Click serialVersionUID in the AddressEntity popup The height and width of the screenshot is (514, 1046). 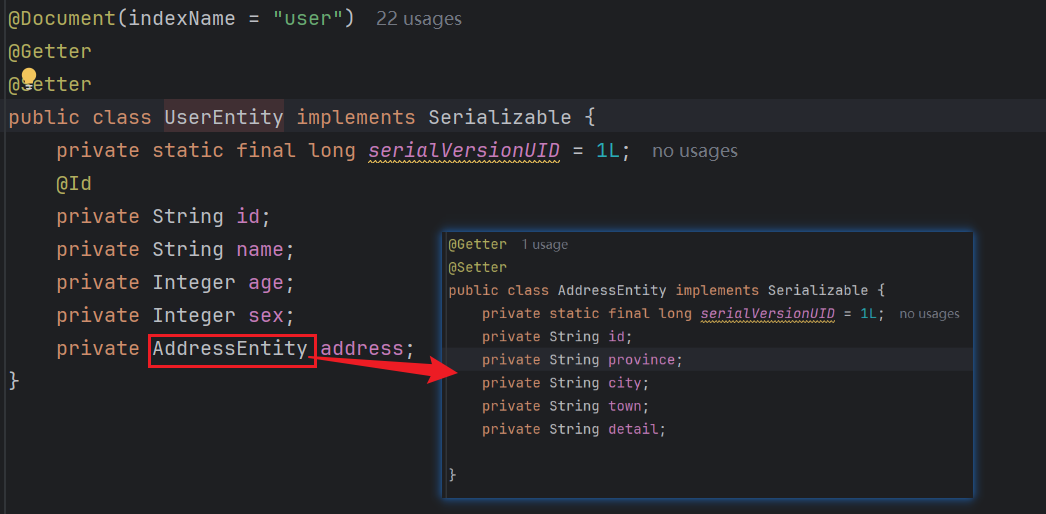point(768,314)
